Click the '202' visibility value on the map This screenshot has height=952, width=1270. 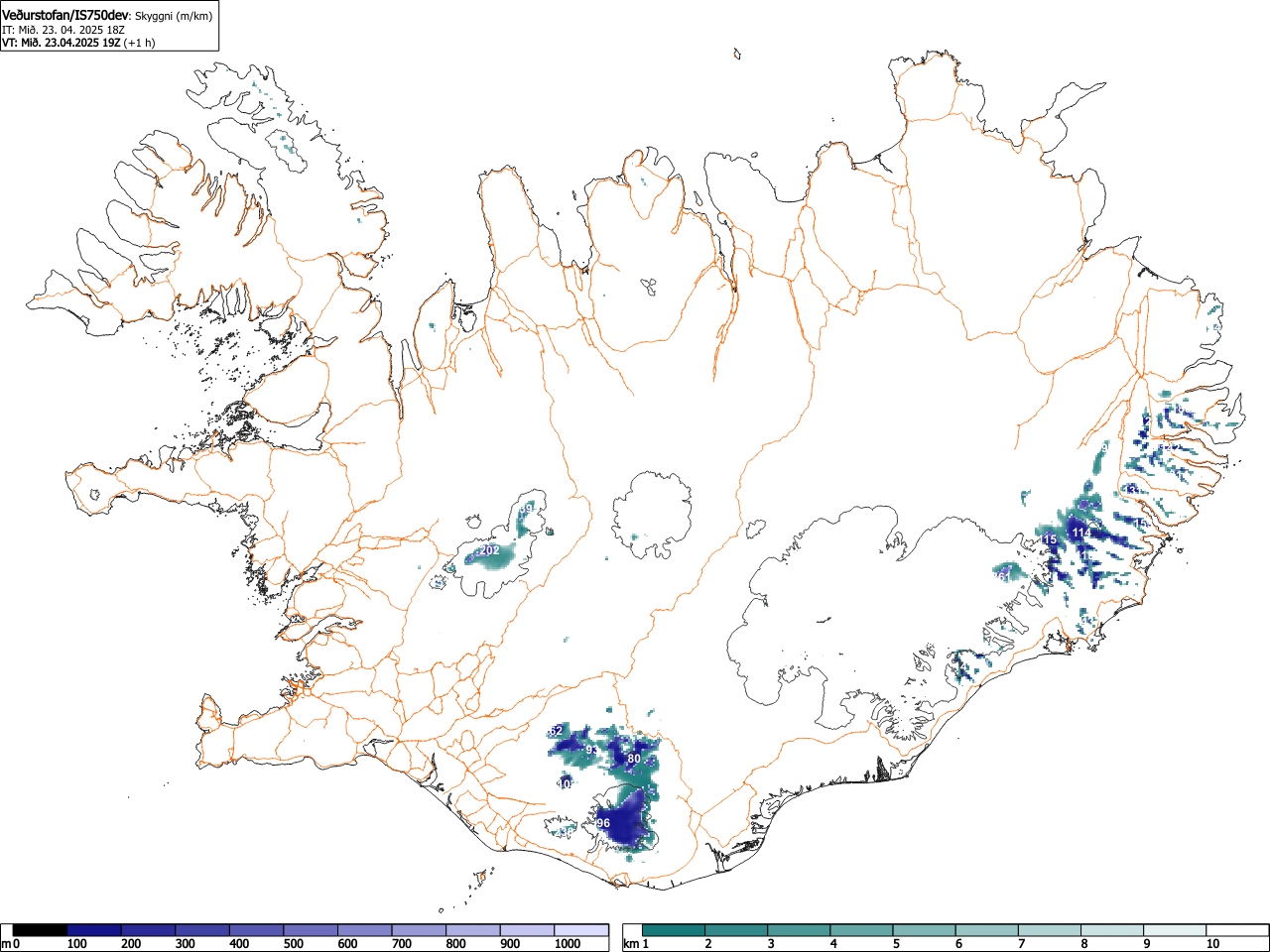[x=489, y=550]
